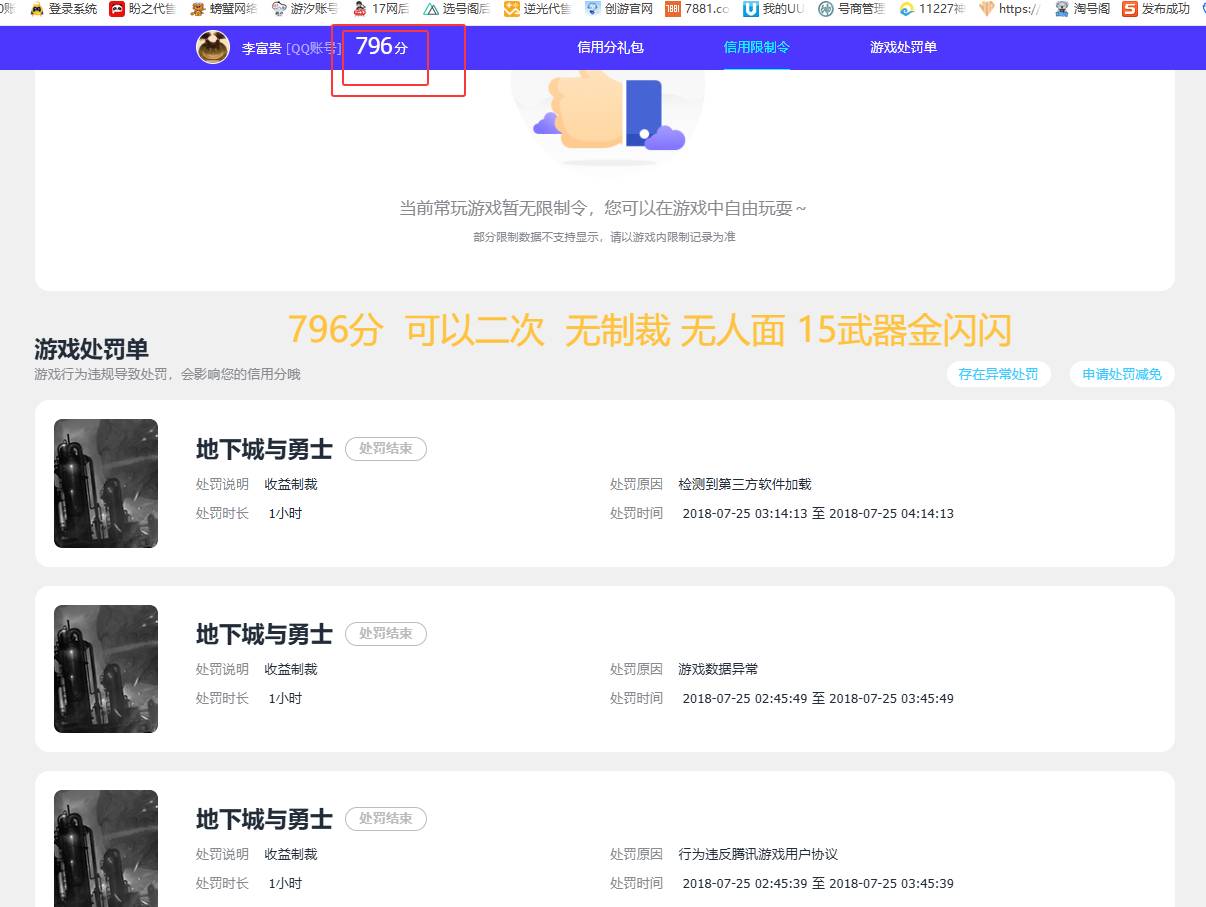The width and height of the screenshot is (1206, 907).
Task: Click the 处罚结束 badge on second penalty
Action: tap(386, 633)
